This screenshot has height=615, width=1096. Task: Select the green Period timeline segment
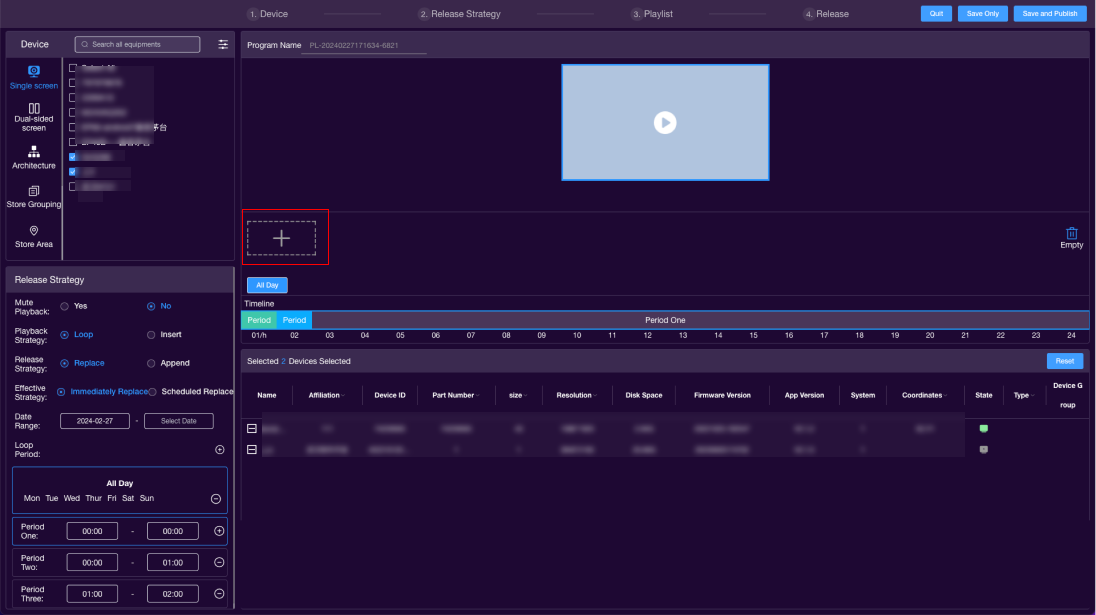pyautogui.click(x=259, y=320)
